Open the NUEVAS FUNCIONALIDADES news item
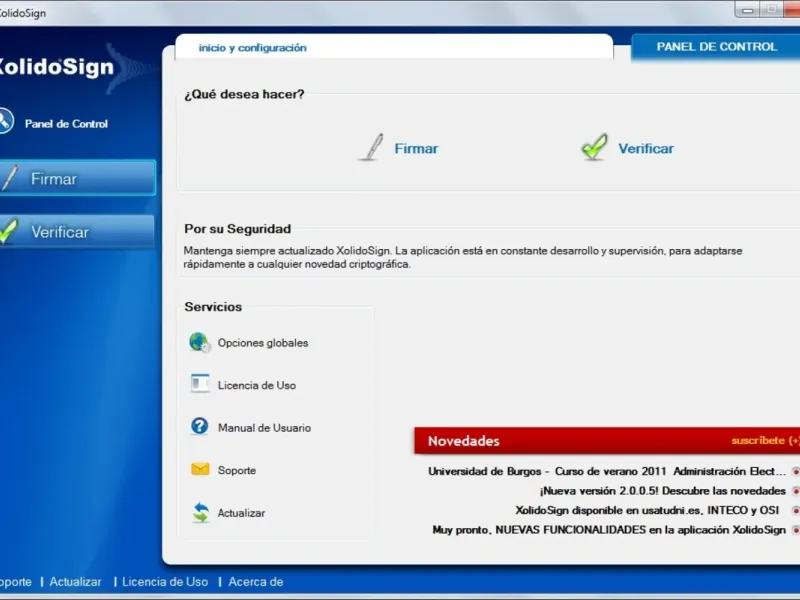This screenshot has height=600, width=800. point(609,530)
